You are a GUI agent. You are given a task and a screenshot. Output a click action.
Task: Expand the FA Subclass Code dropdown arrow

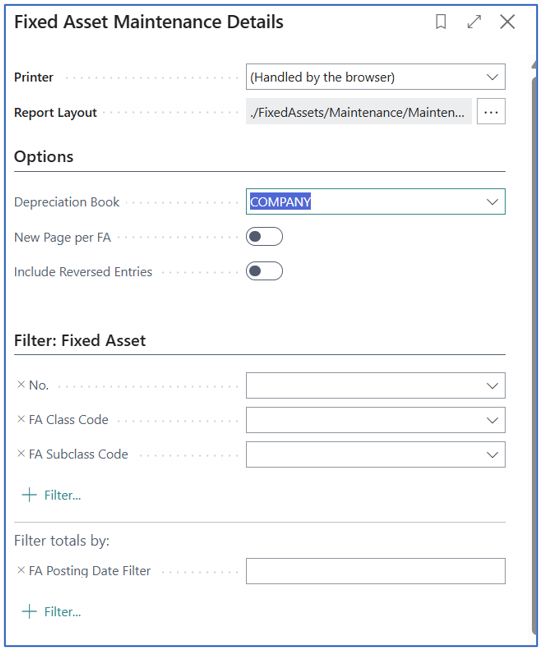pyautogui.click(x=492, y=455)
